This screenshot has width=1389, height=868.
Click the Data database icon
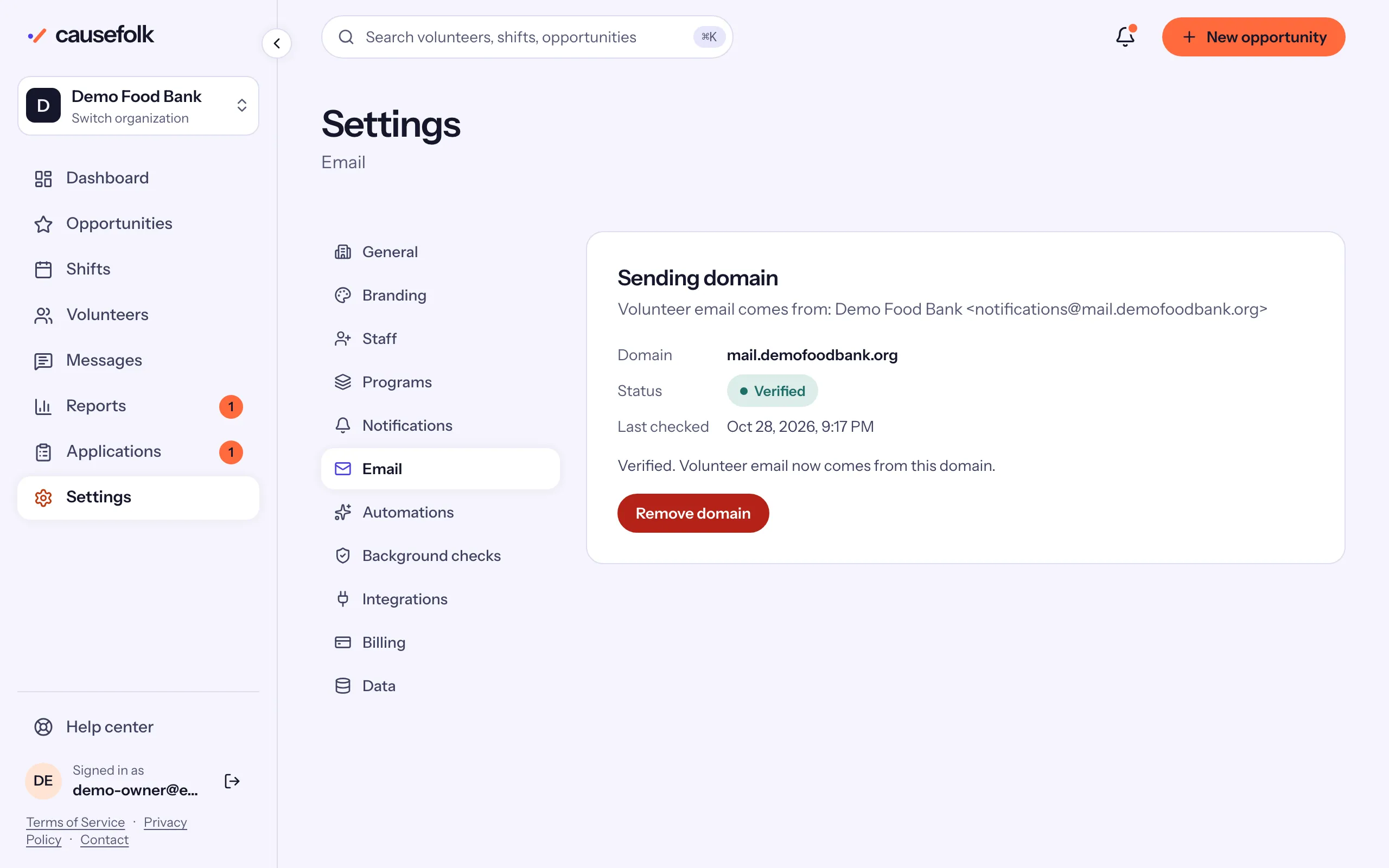(343, 686)
